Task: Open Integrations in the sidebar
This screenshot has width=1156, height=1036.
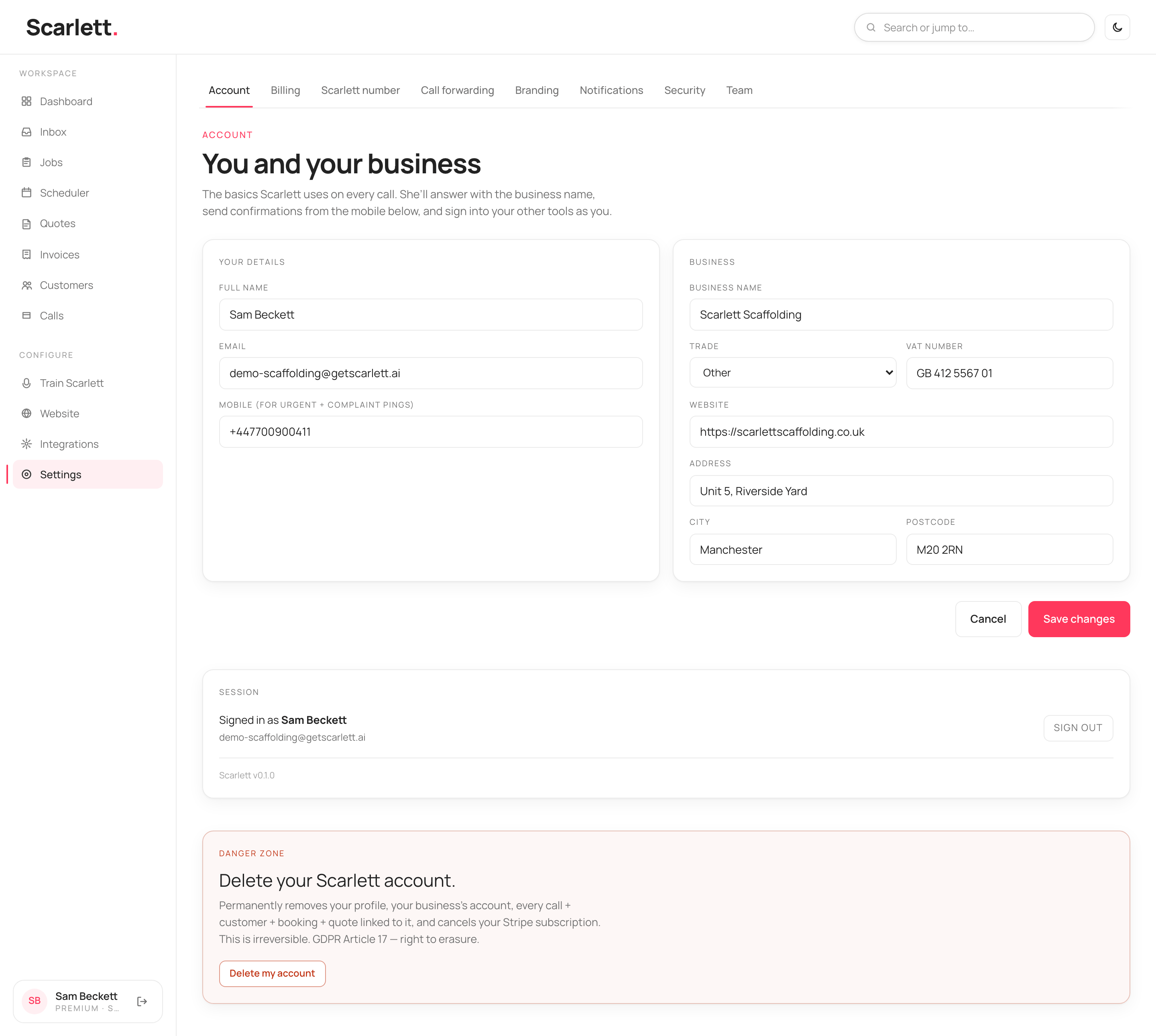Action: click(88, 444)
